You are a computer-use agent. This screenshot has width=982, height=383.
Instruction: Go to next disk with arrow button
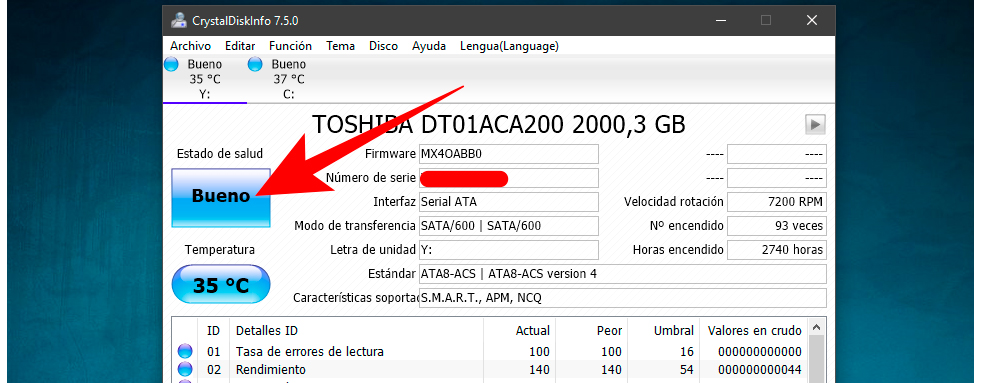tap(815, 125)
